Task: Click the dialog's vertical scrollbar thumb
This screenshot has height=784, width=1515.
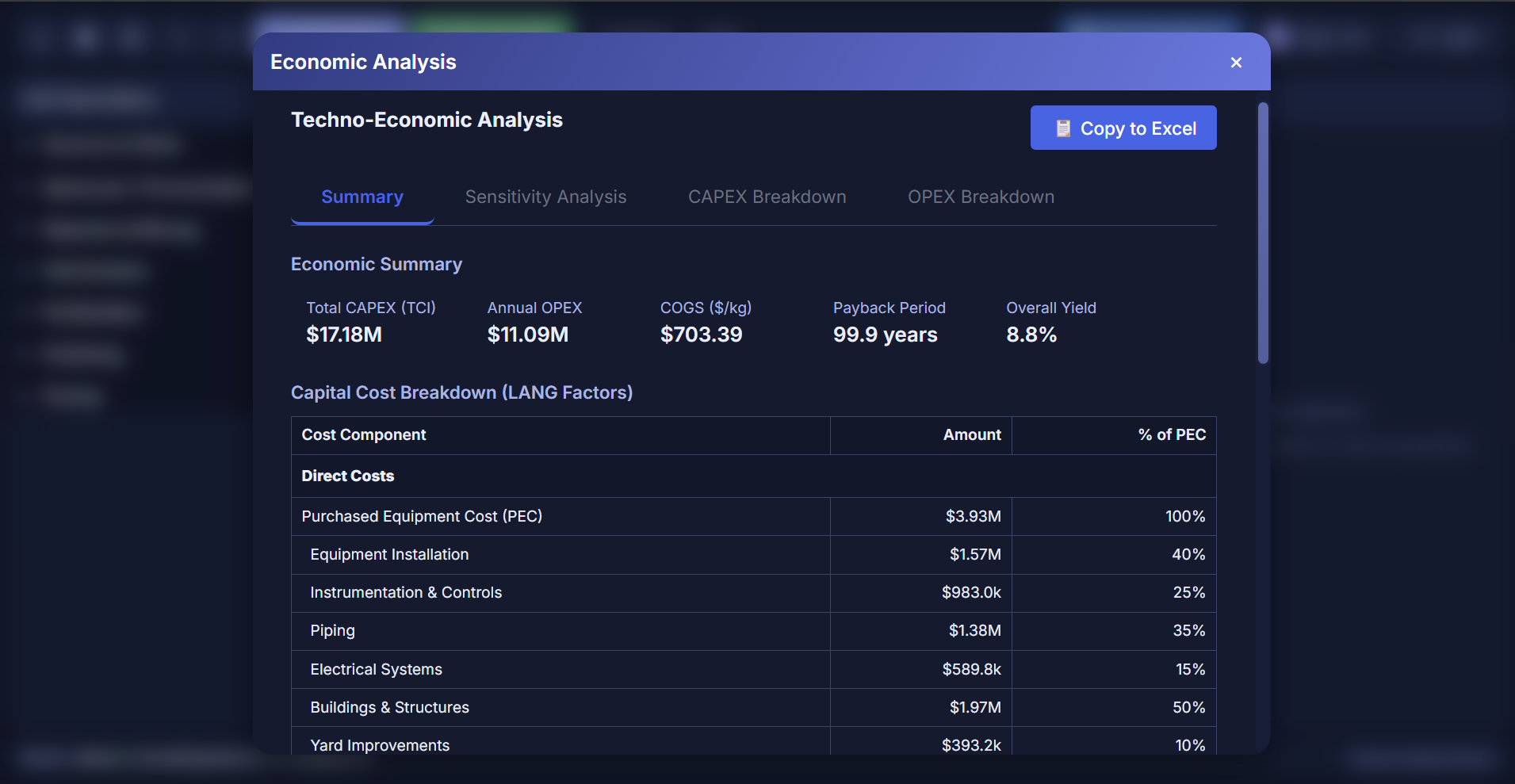Action: click(x=1263, y=233)
